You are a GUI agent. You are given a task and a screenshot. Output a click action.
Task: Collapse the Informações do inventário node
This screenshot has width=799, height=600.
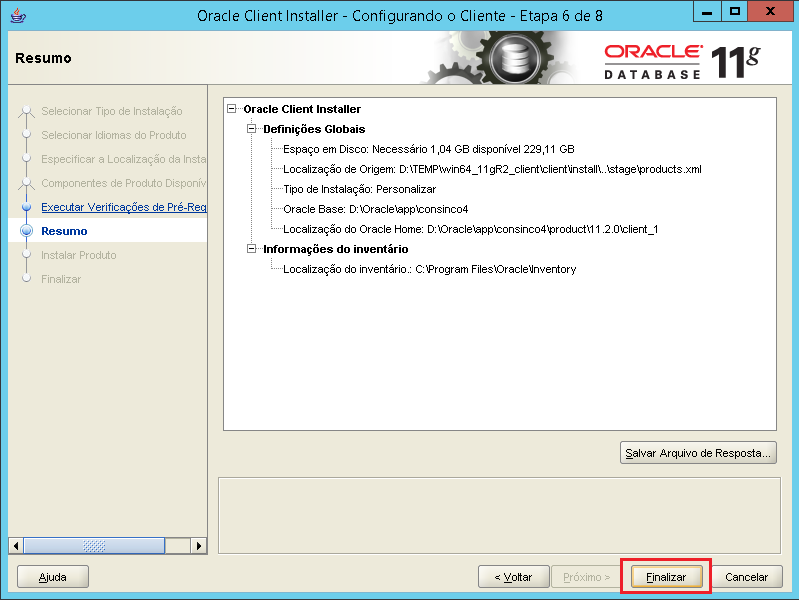point(251,249)
